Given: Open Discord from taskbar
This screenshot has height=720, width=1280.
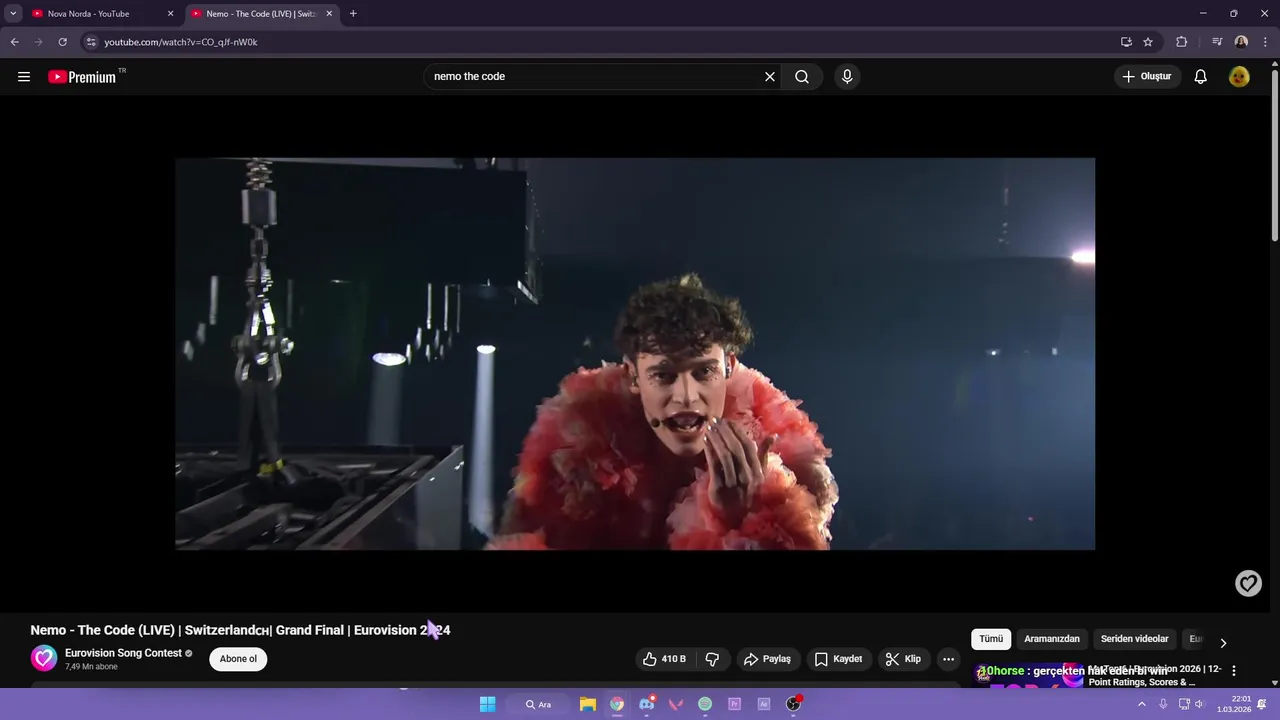Looking at the screenshot, I should [647, 704].
